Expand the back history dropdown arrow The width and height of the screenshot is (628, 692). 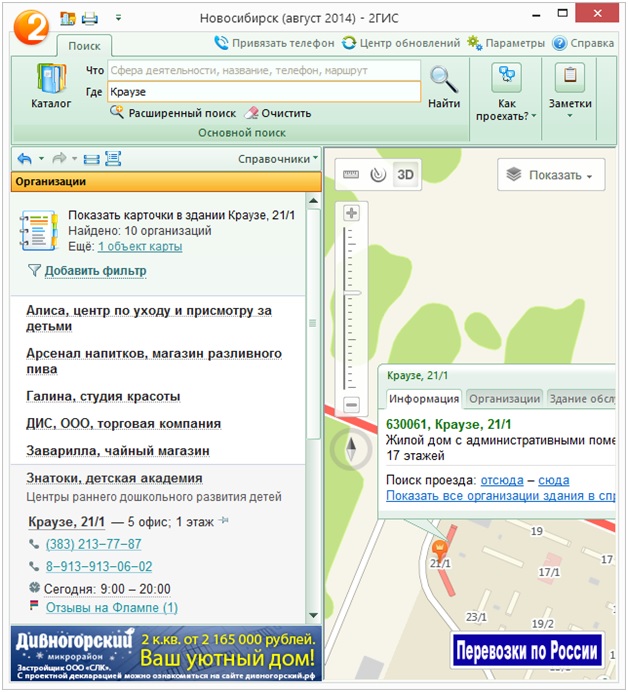coord(41,158)
